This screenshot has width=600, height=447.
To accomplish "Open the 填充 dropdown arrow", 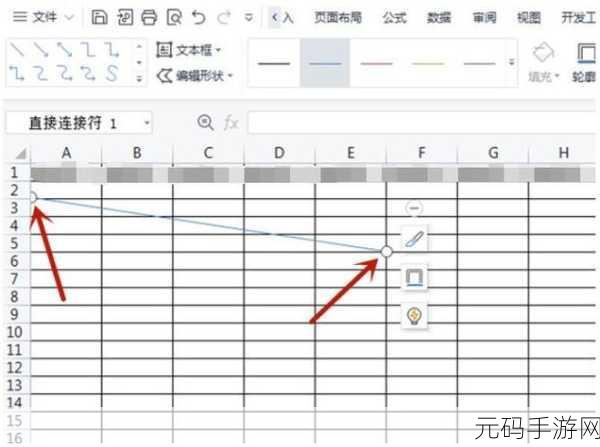I will click(557, 77).
